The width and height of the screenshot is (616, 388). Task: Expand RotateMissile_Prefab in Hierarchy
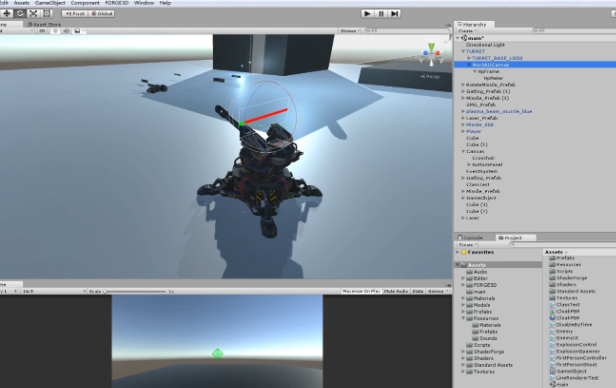click(463, 85)
